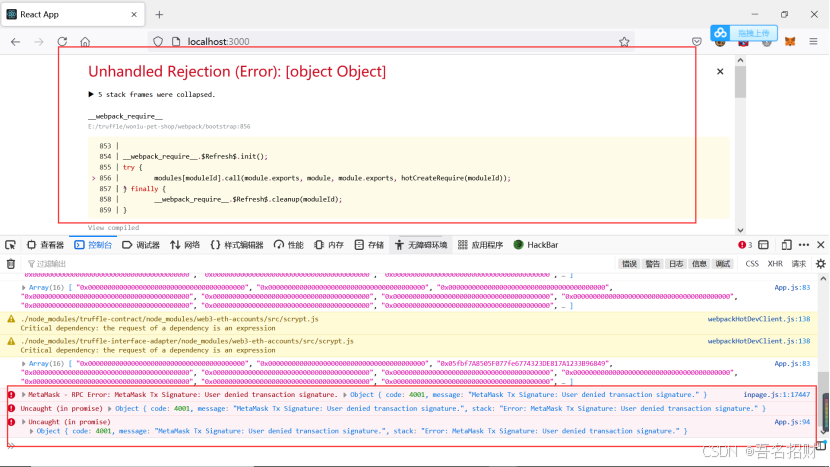Open a new browser tab

(159, 14)
